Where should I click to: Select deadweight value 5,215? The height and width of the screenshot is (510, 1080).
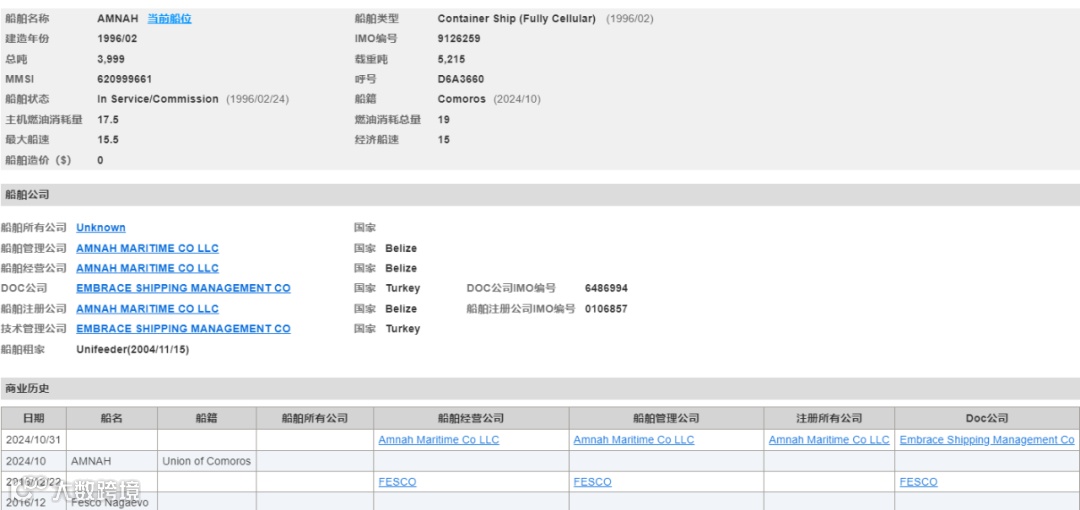451,59
